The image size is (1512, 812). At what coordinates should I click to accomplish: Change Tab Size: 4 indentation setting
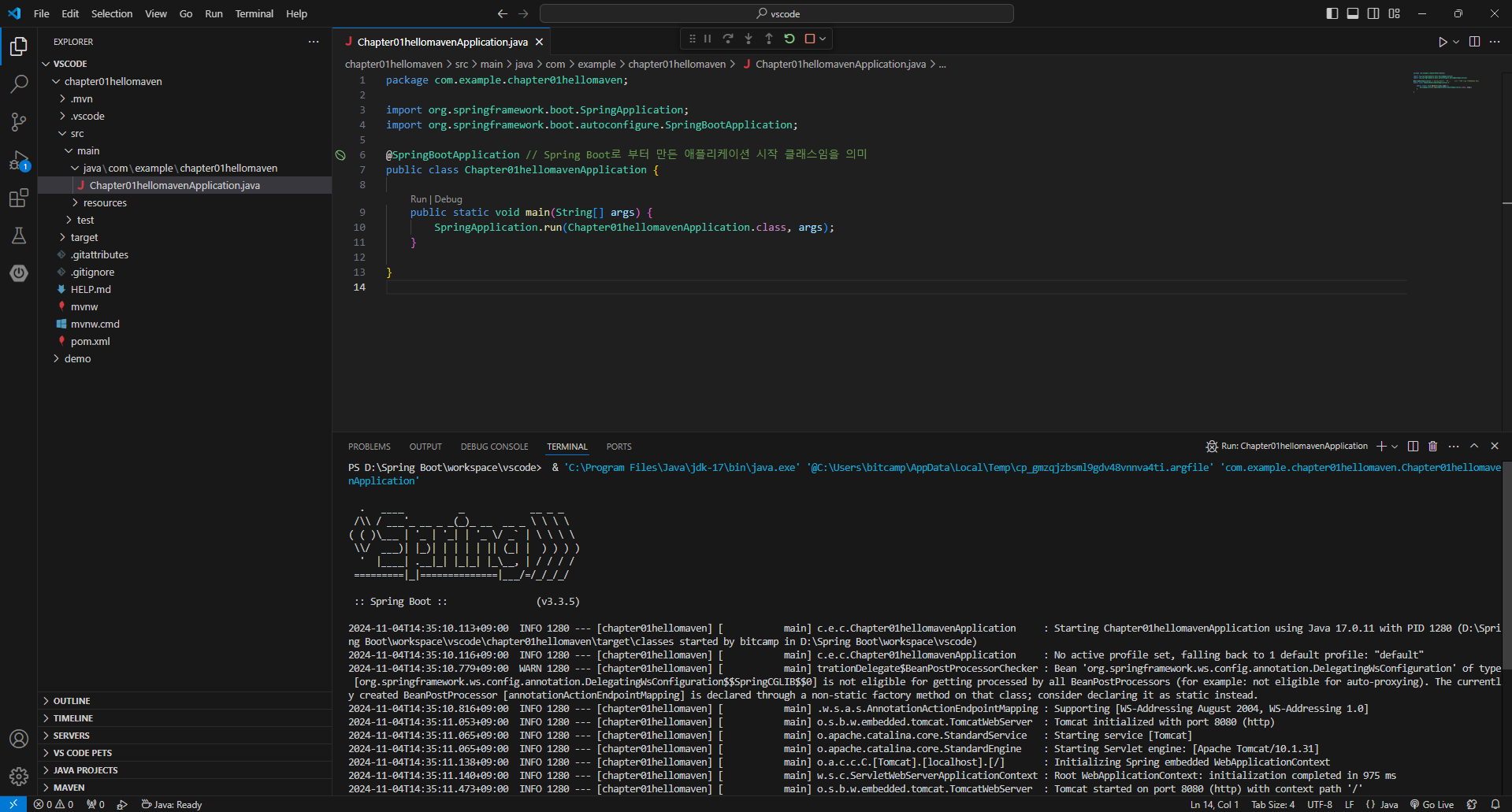1272,804
